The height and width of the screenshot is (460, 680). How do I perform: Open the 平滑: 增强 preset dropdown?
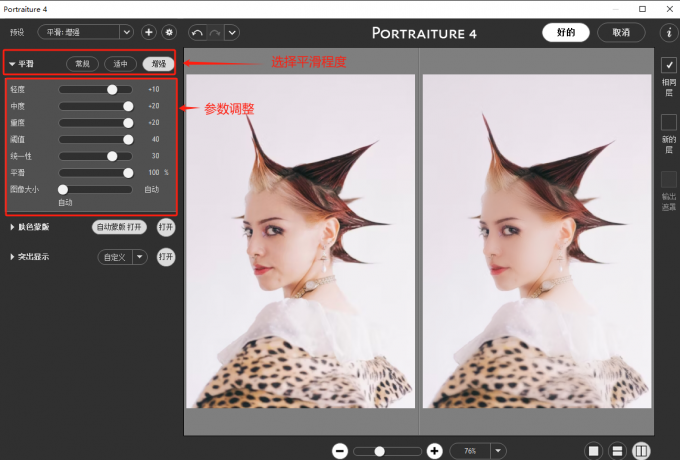pos(126,33)
